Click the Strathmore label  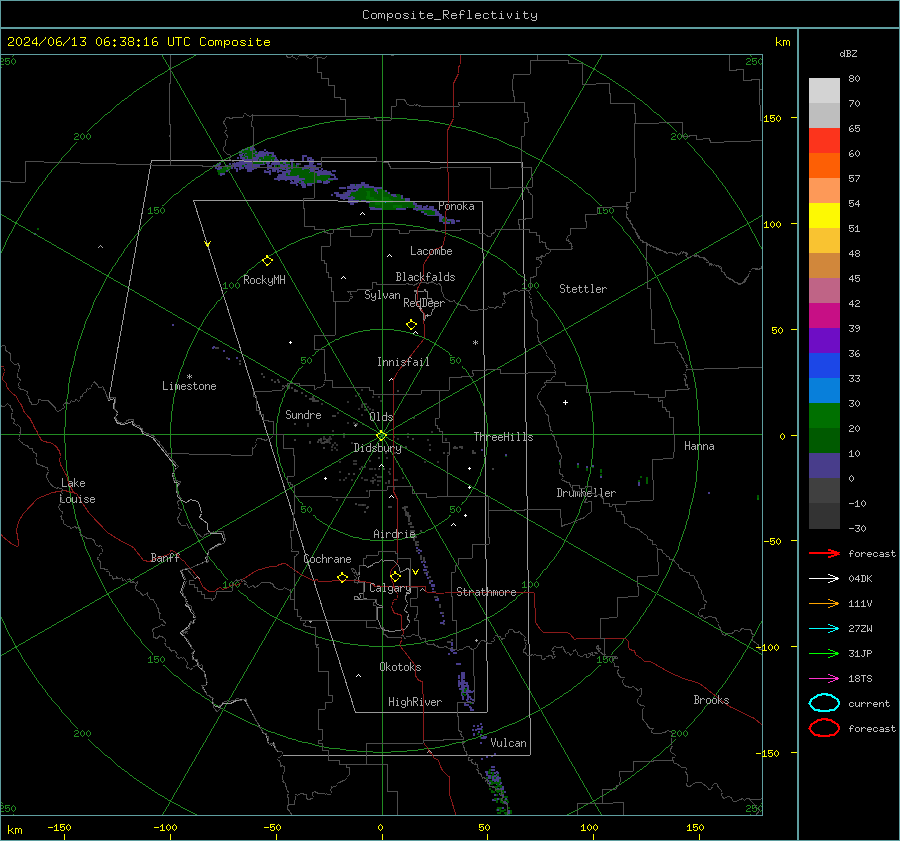486,592
